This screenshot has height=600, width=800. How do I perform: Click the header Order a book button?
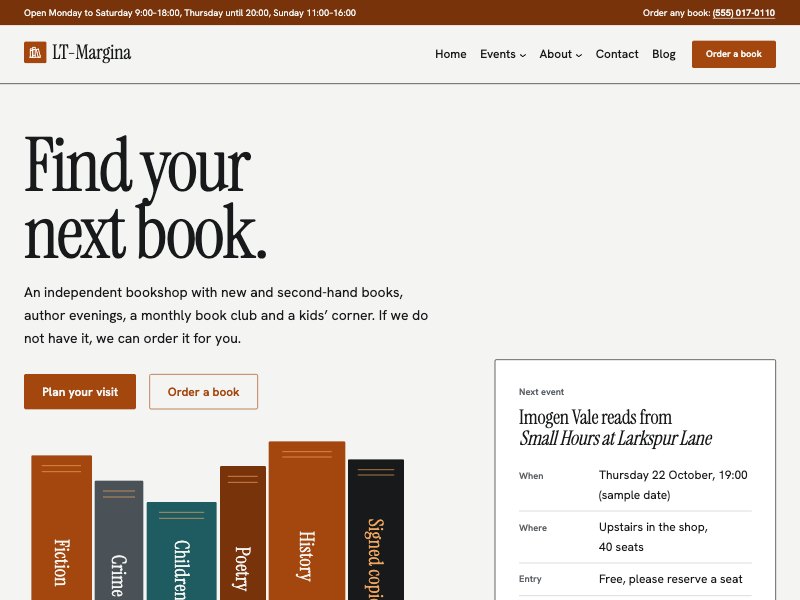pos(734,54)
